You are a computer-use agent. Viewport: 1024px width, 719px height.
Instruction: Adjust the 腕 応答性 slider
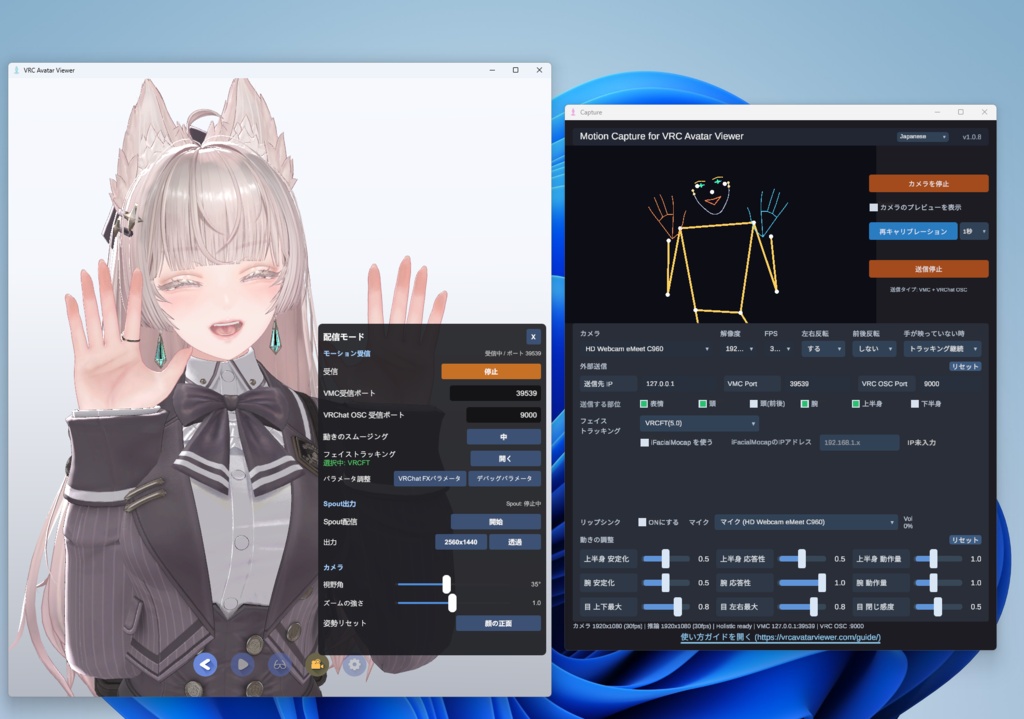[822, 583]
